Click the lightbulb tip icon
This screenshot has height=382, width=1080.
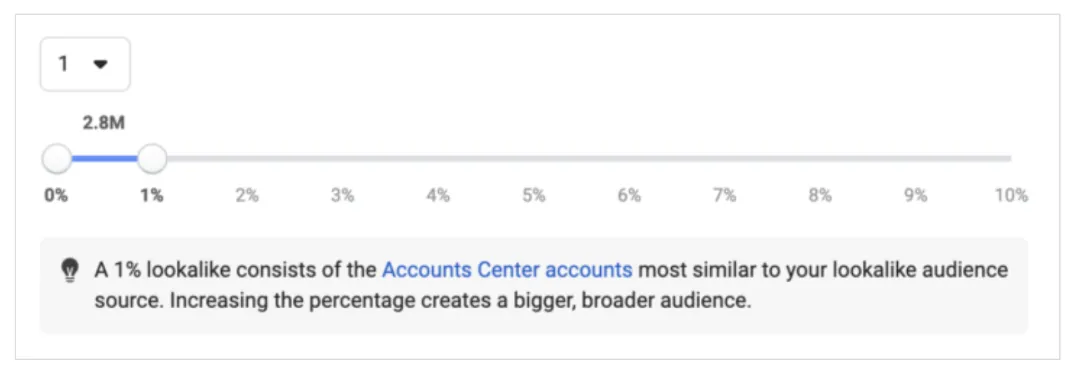(69, 271)
